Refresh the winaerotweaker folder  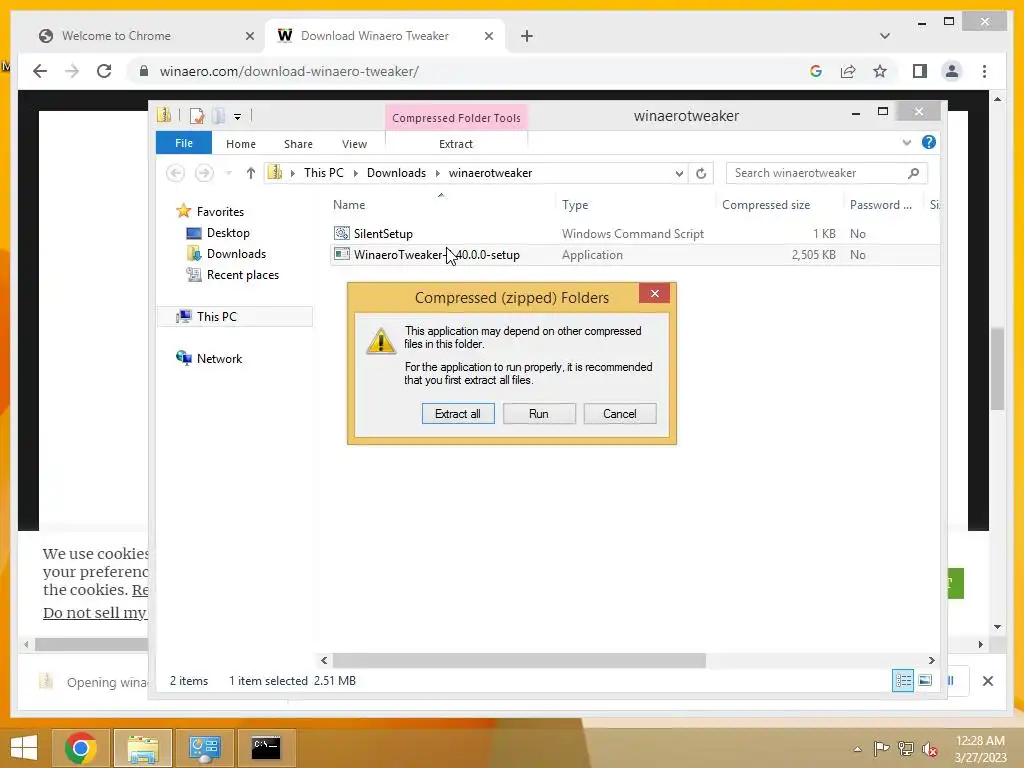click(x=701, y=173)
